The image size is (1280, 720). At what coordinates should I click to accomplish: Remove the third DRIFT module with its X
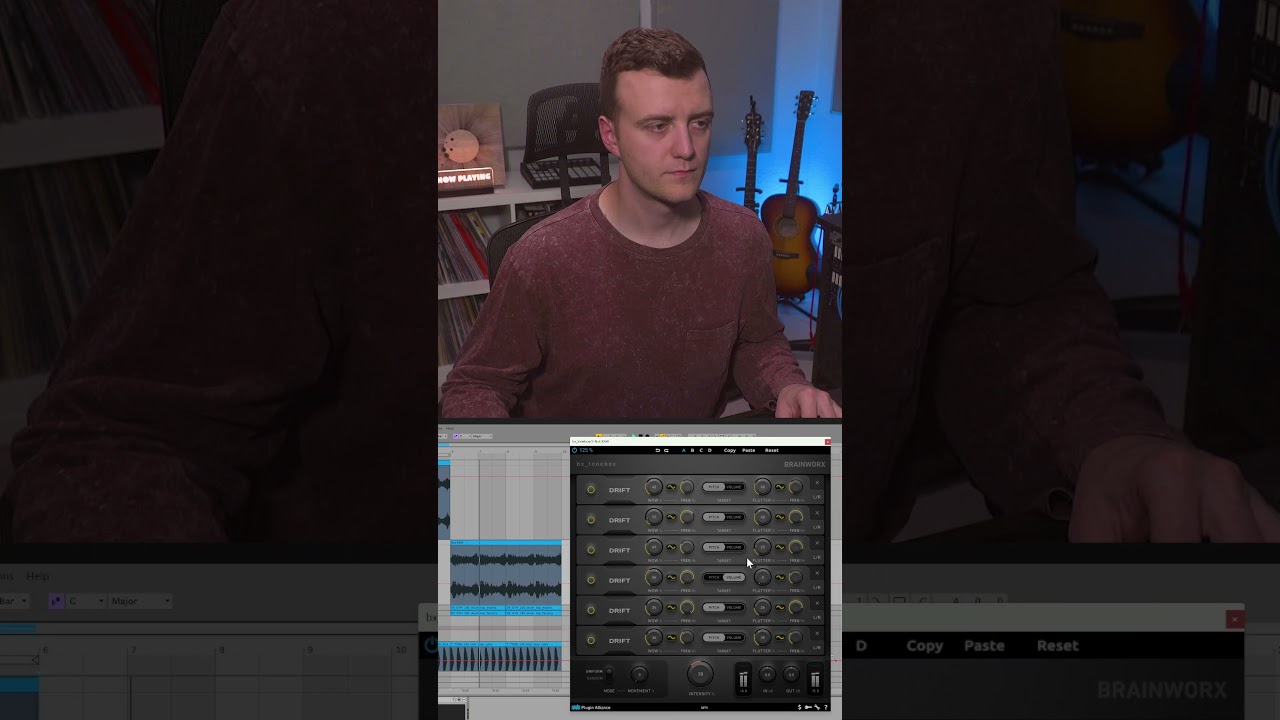[x=817, y=543]
